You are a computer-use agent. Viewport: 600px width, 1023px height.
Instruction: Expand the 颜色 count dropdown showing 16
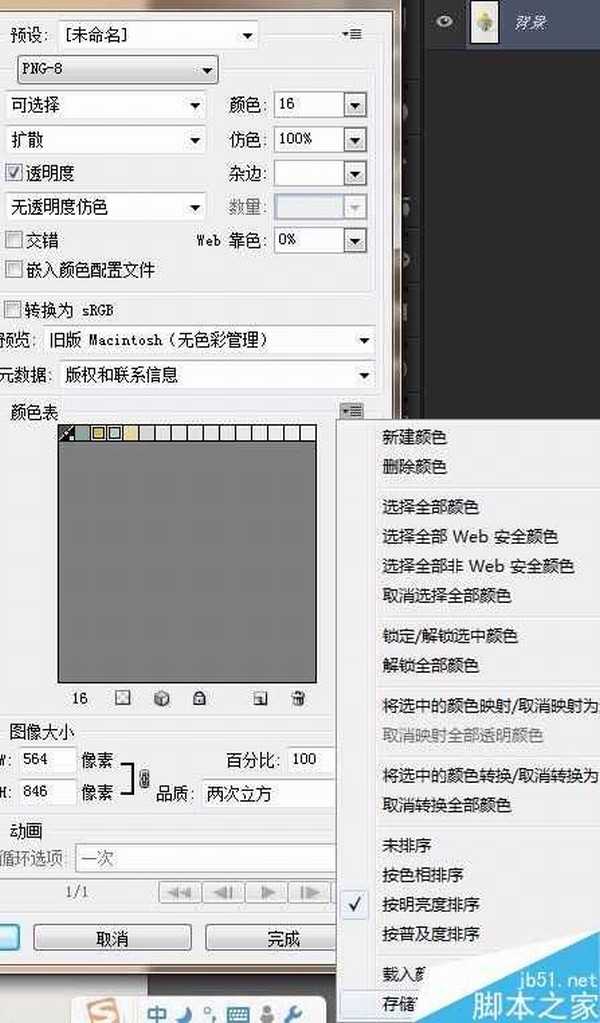pyautogui.click(x=354, y=105)
